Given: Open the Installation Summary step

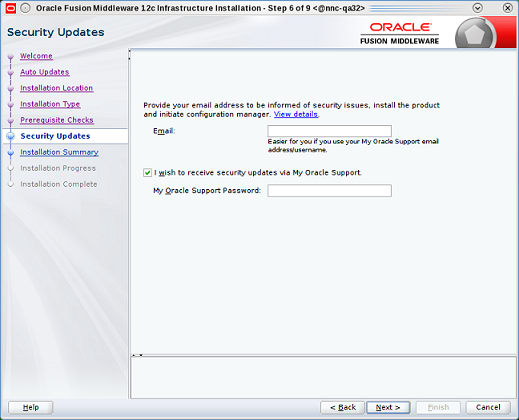Looking at the screenshot, I should (59, 152).
